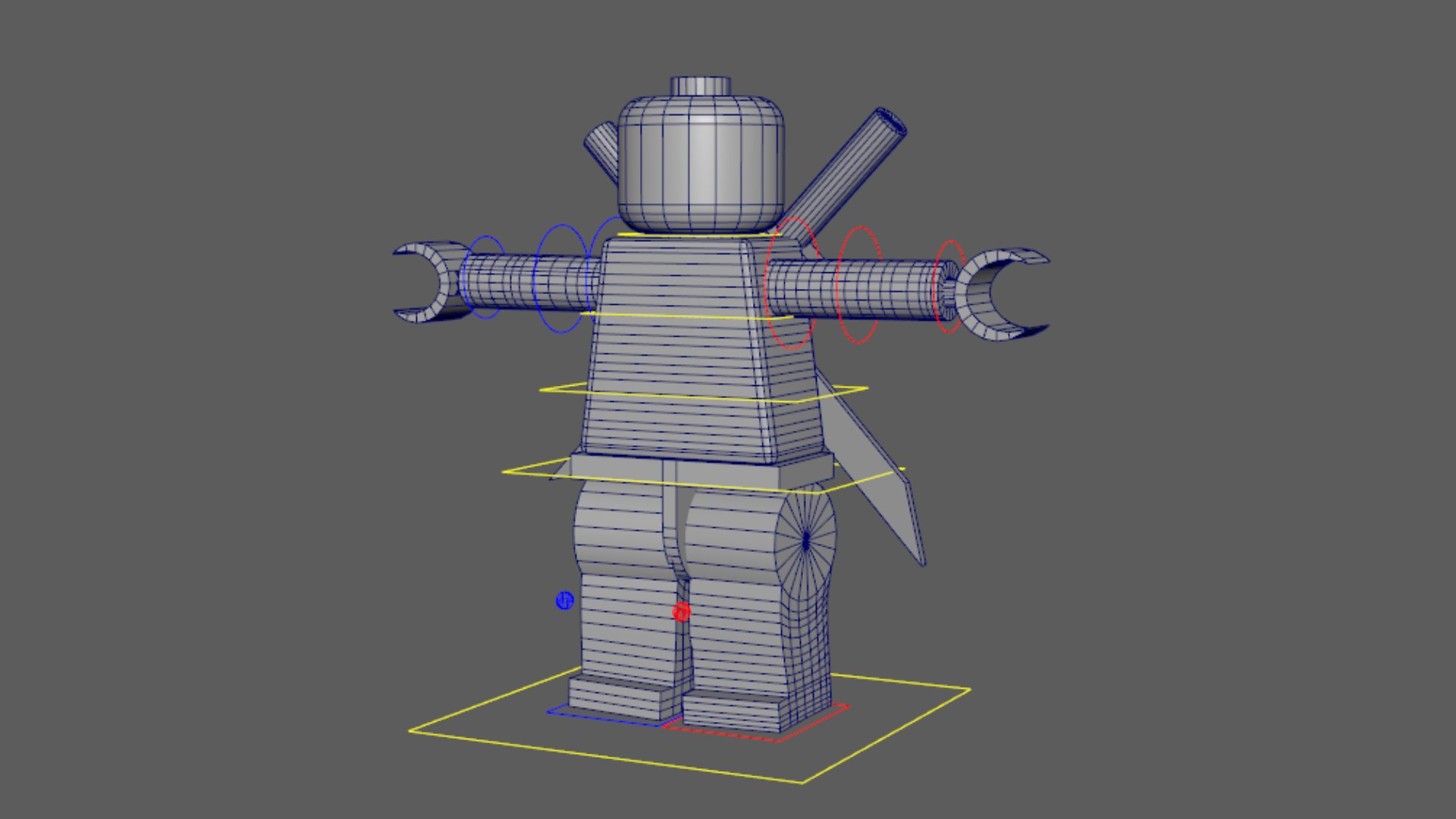Select the red shoulder circle next to the torso
The width and height of the screenshot is (1456, 819).
(x=792, y=283)
